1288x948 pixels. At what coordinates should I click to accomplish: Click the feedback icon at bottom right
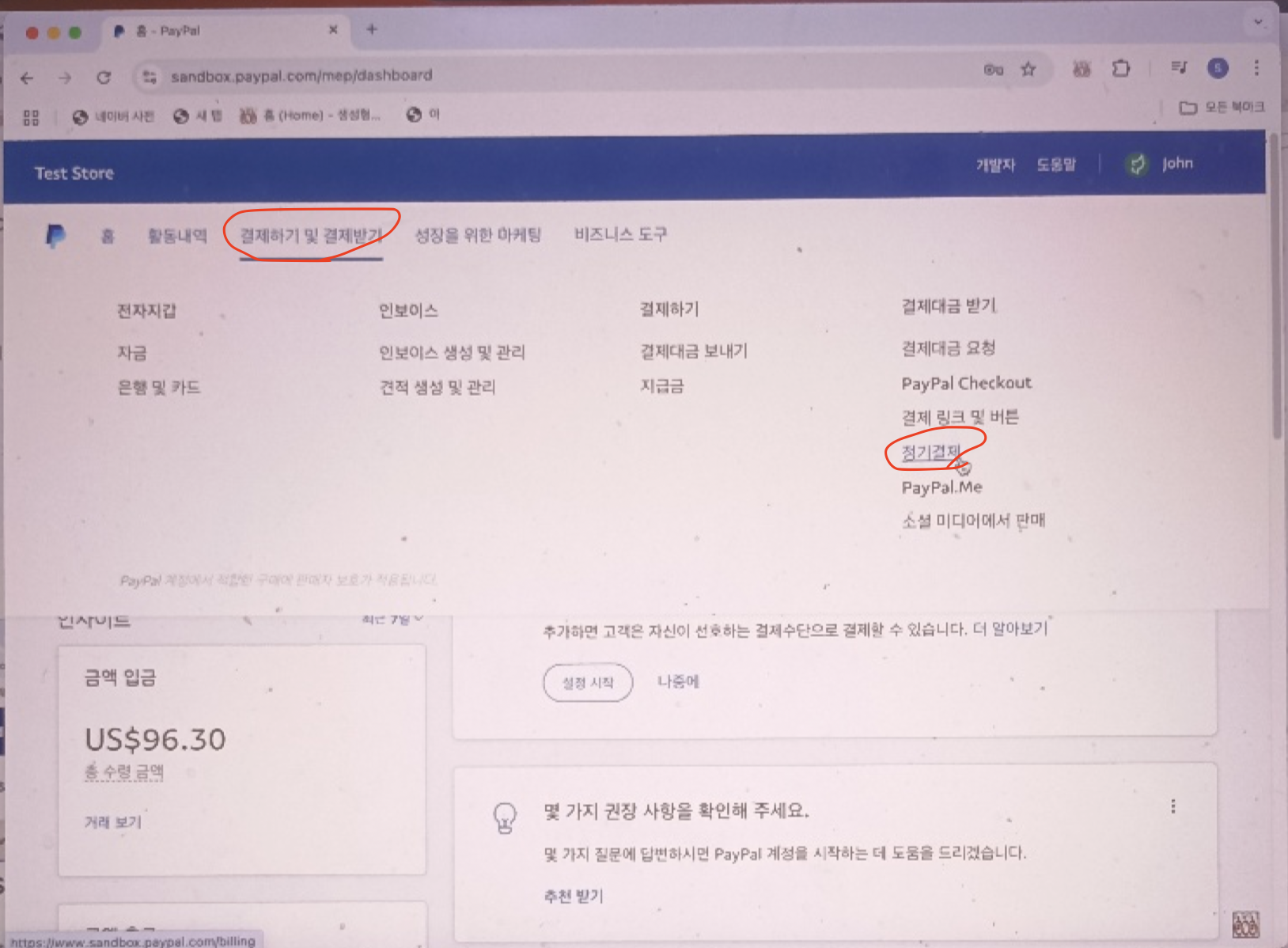pos(1245,923)
